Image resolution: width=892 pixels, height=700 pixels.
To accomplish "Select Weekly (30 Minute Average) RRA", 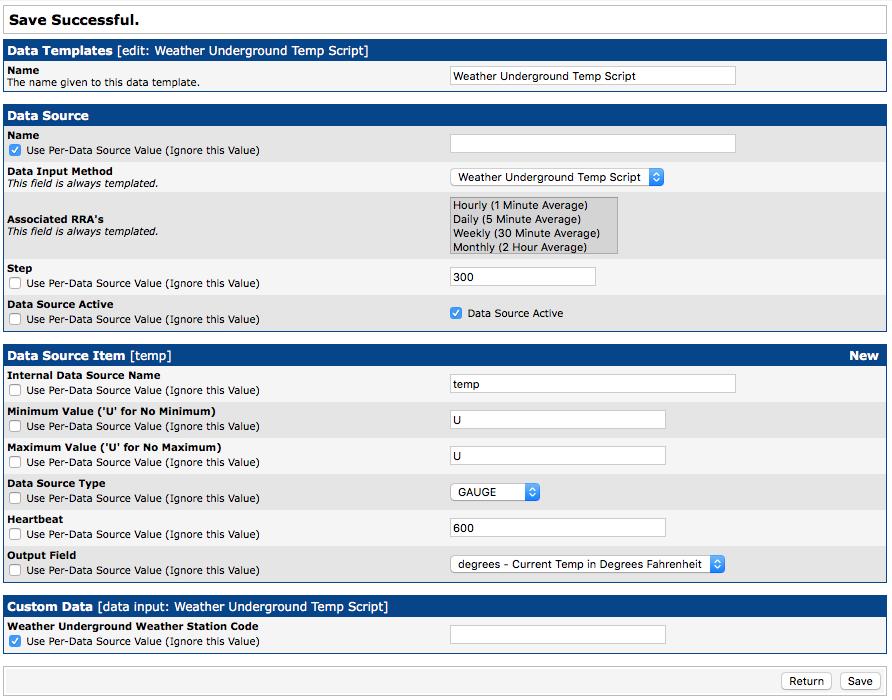I will 526,233.
